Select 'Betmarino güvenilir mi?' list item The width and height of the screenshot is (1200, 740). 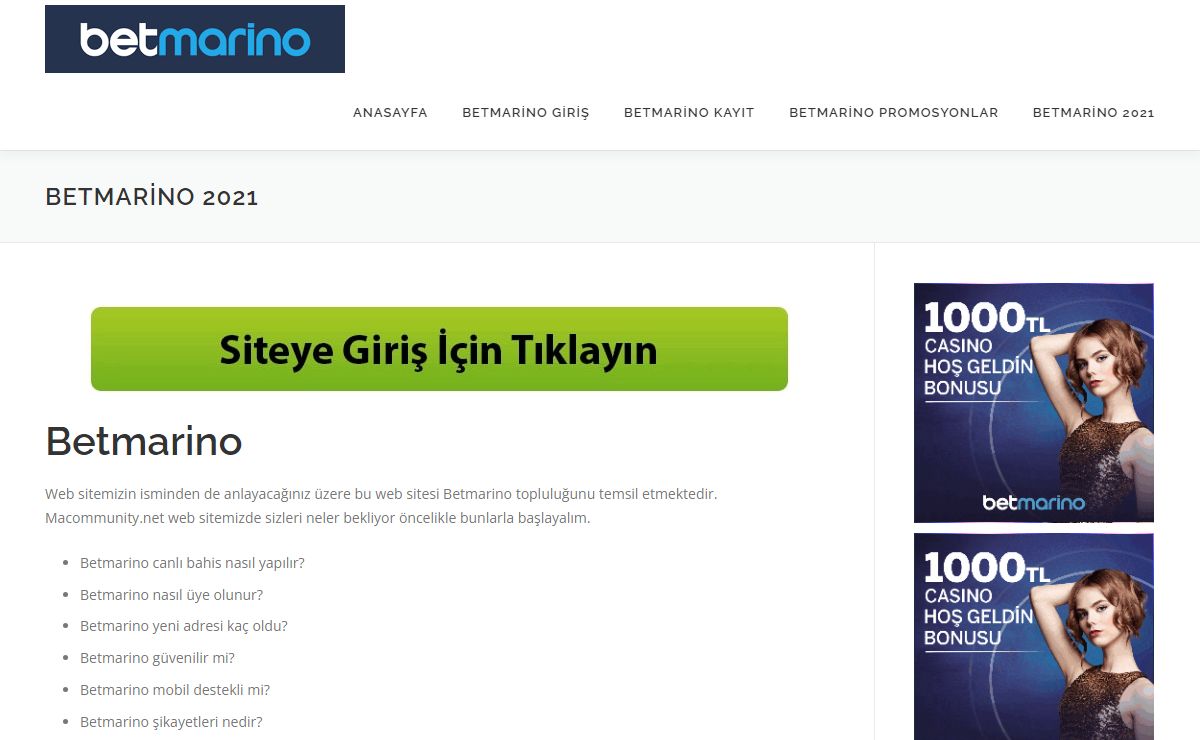tap(157, 658)
